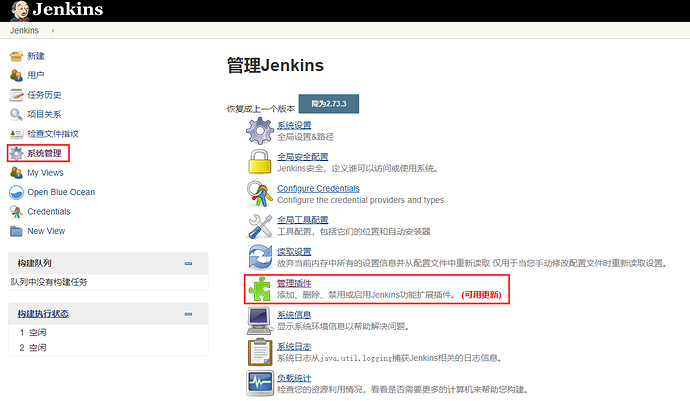Image resolution: width=690 pixels, height=401 pixels.
Task: Open the 新建 sidebar link
Action: click(x=36, y=56)
